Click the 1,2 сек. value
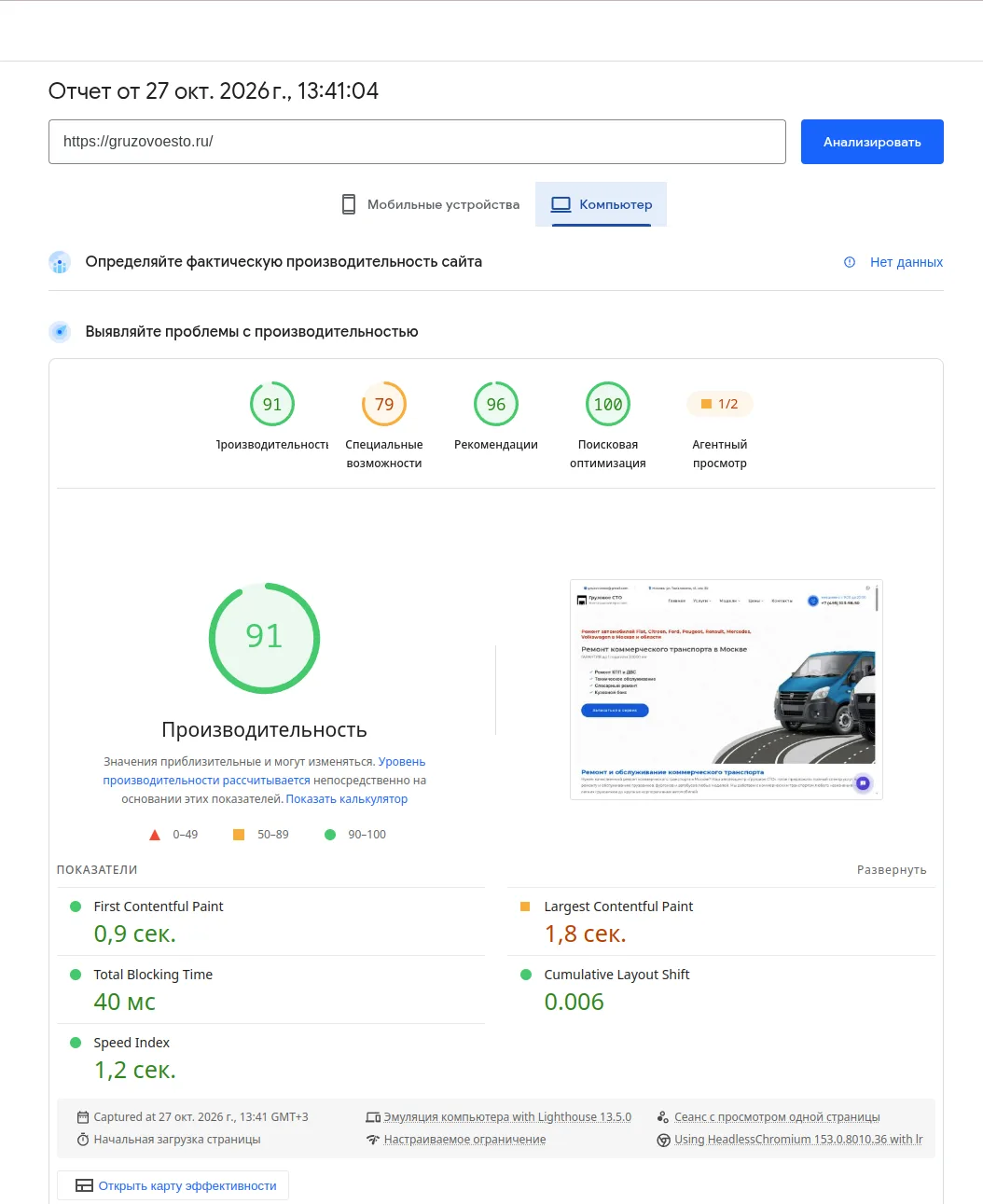The width and height of the screenshot is (983, 1204). 135,1071
